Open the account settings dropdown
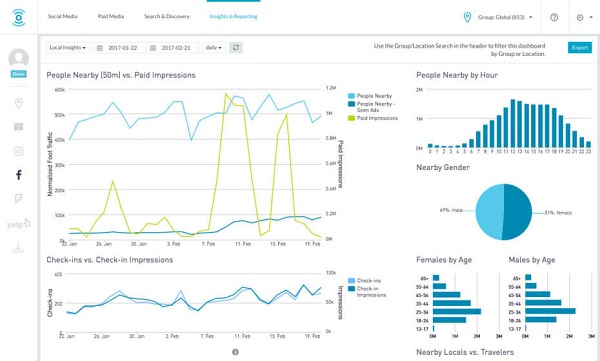Viewport: 600px width, 361px height. tap(585, 17)
